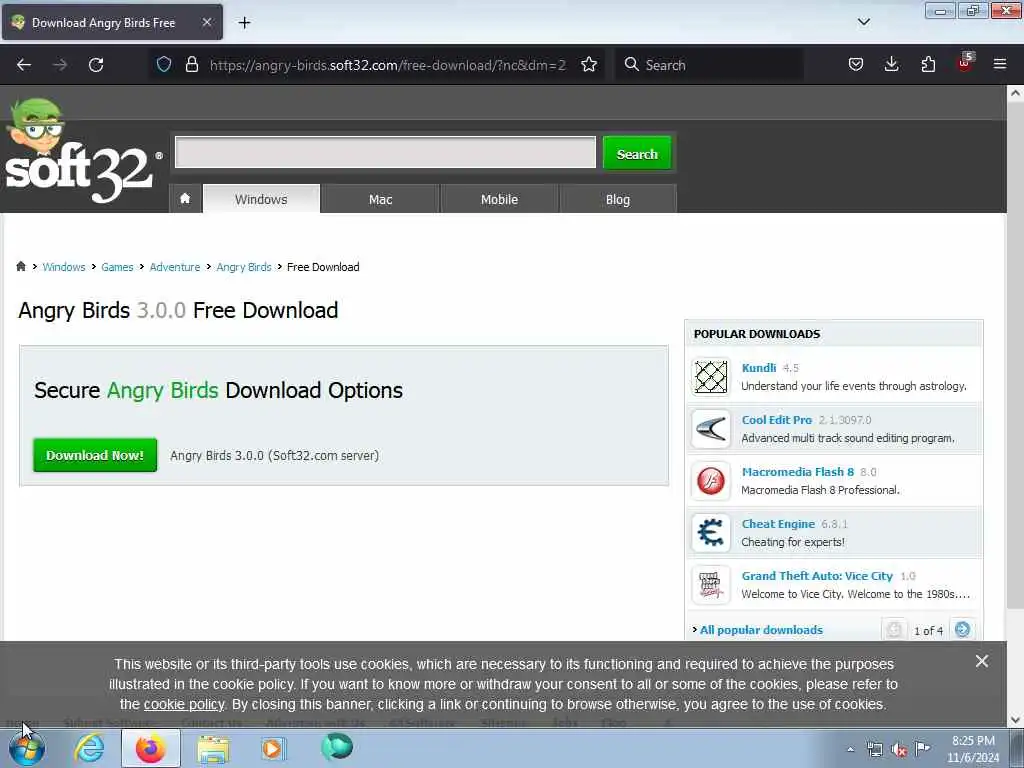The image size is (1024, 768).
Task: Expand the list all tabs chevron
Action: [864, 22]
